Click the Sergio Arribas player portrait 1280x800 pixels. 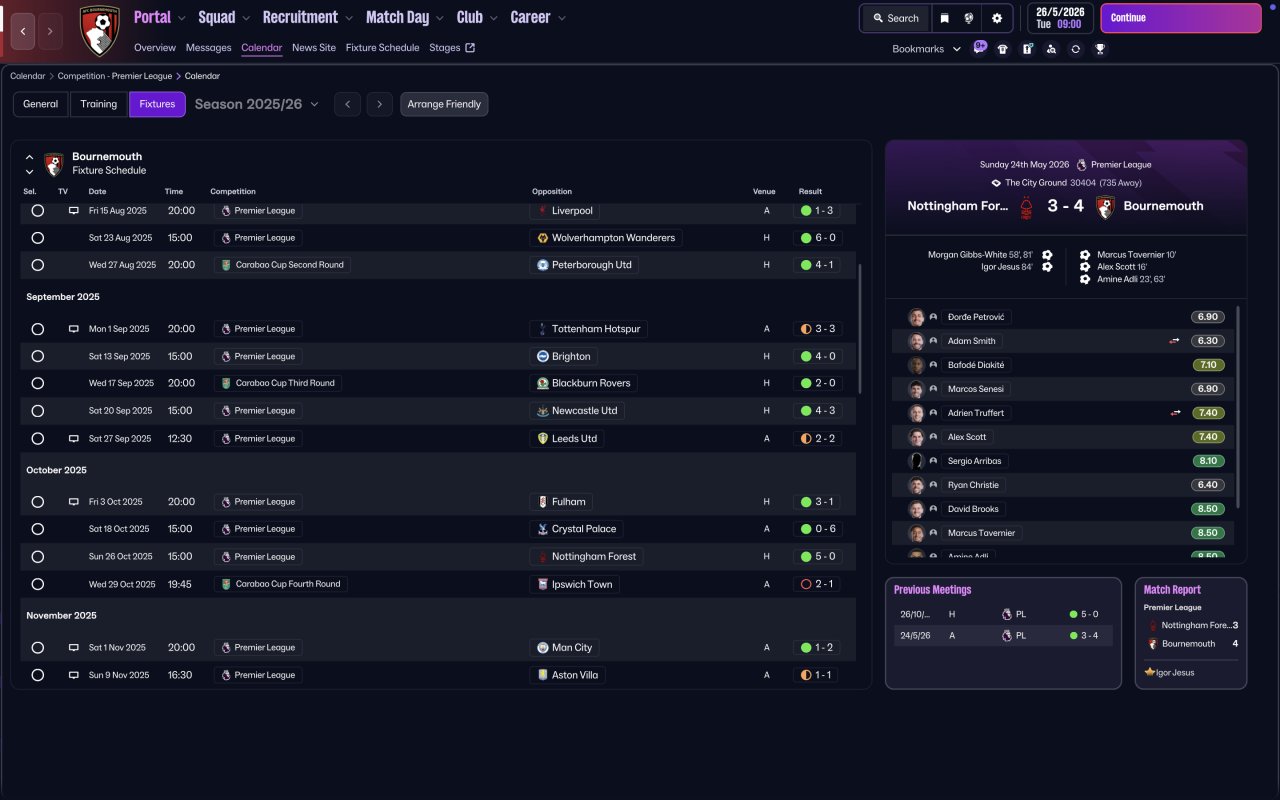click(x=916, y=461)
